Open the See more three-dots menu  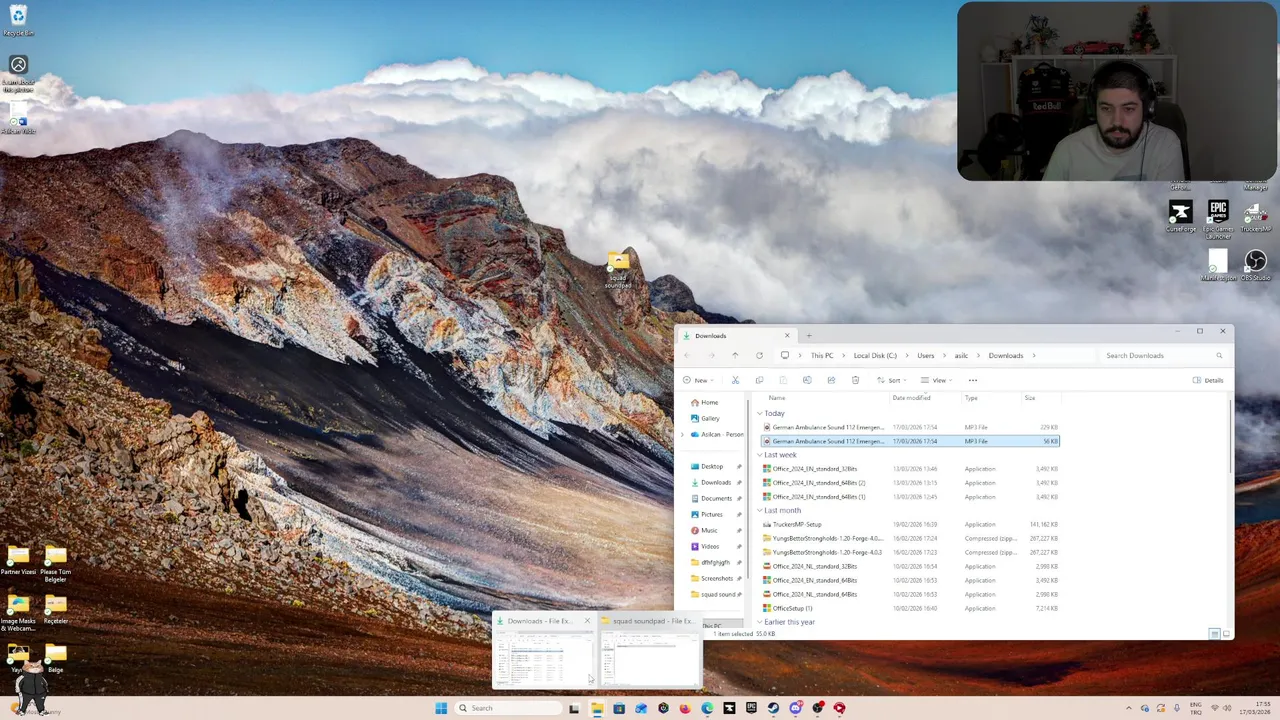972,380
